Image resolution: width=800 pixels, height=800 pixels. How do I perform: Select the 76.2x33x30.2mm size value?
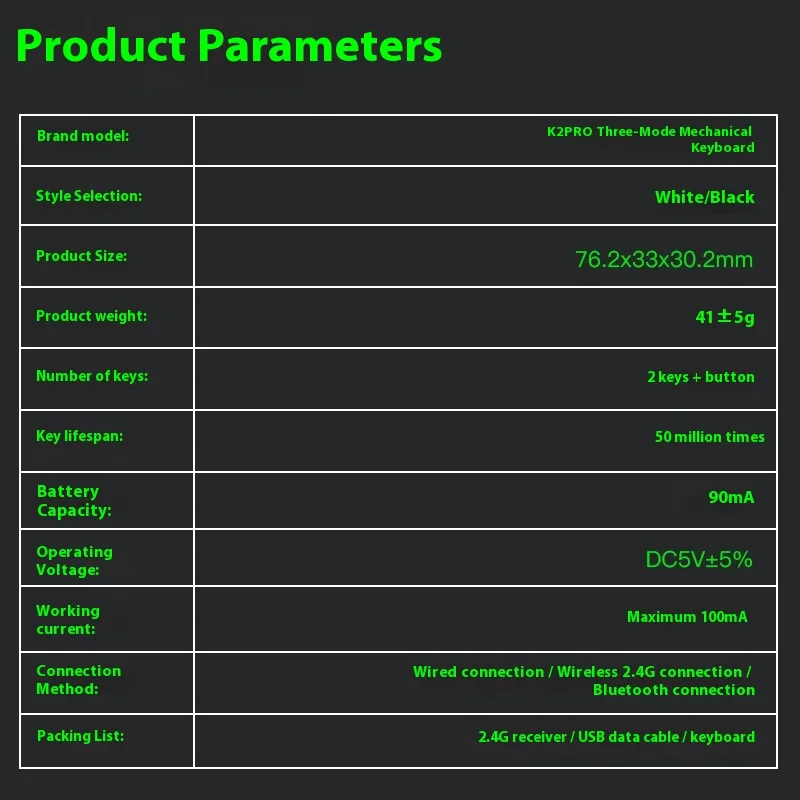pos(664,260)
